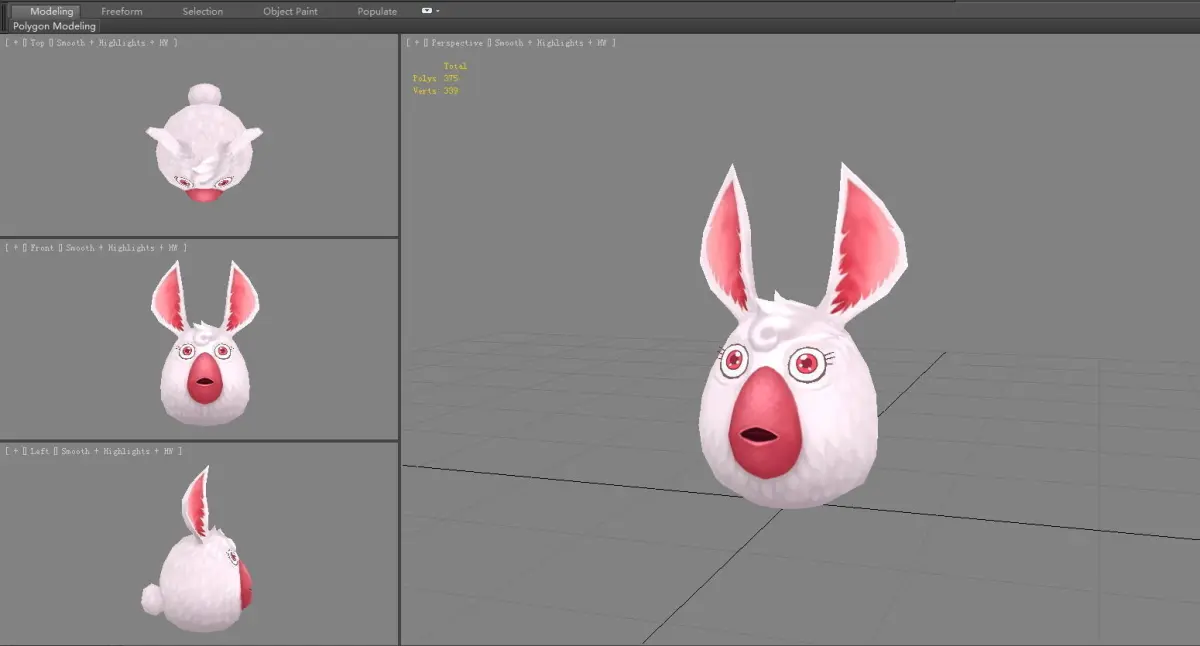This screenshot has height=646, width=1200.
Task: Open the Top viewport point-of-view label menu
Action: coord(37,43)
